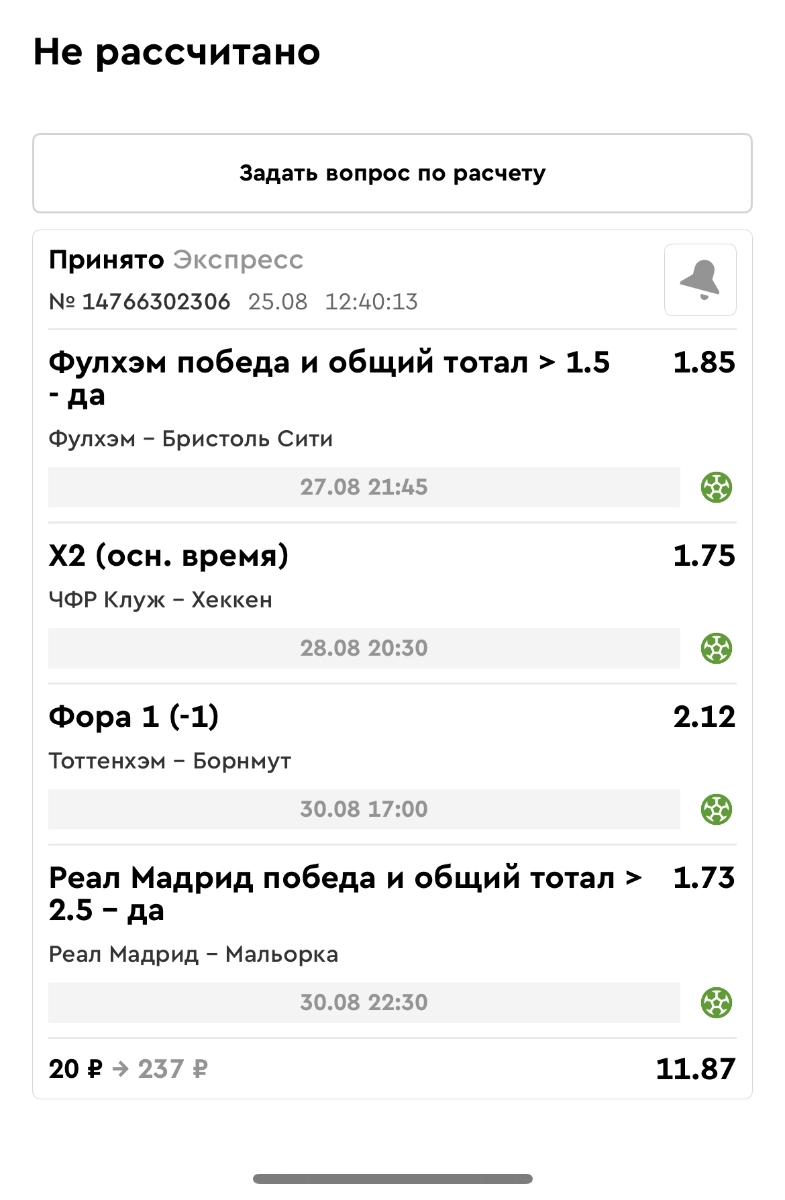Select the 'Фора 1 (-1)' bet line
The image size is (785, 1200).
click(134, 717)
